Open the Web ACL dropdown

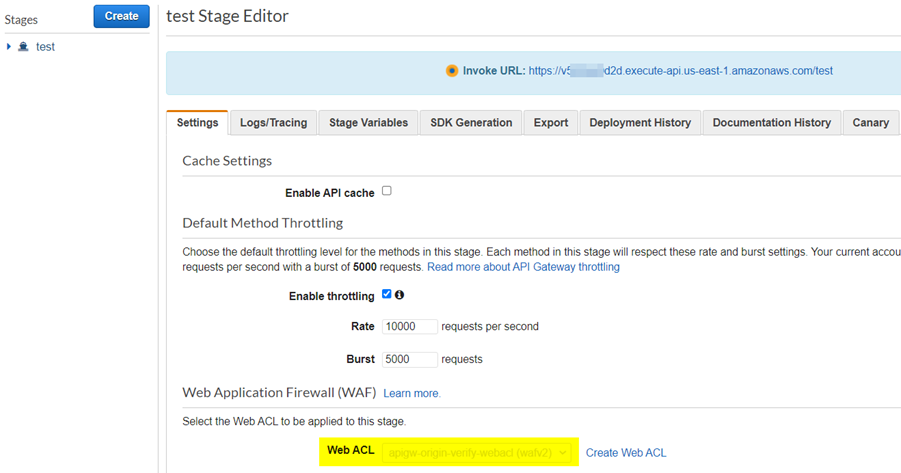[477, 453]
